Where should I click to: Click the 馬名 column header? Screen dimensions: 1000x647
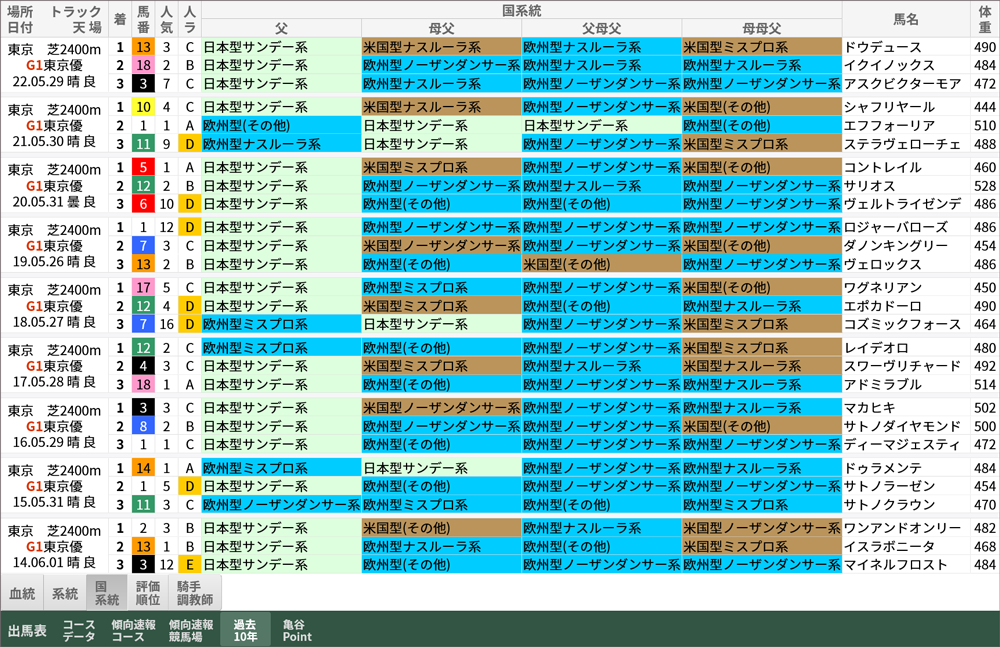click(905, 19)
